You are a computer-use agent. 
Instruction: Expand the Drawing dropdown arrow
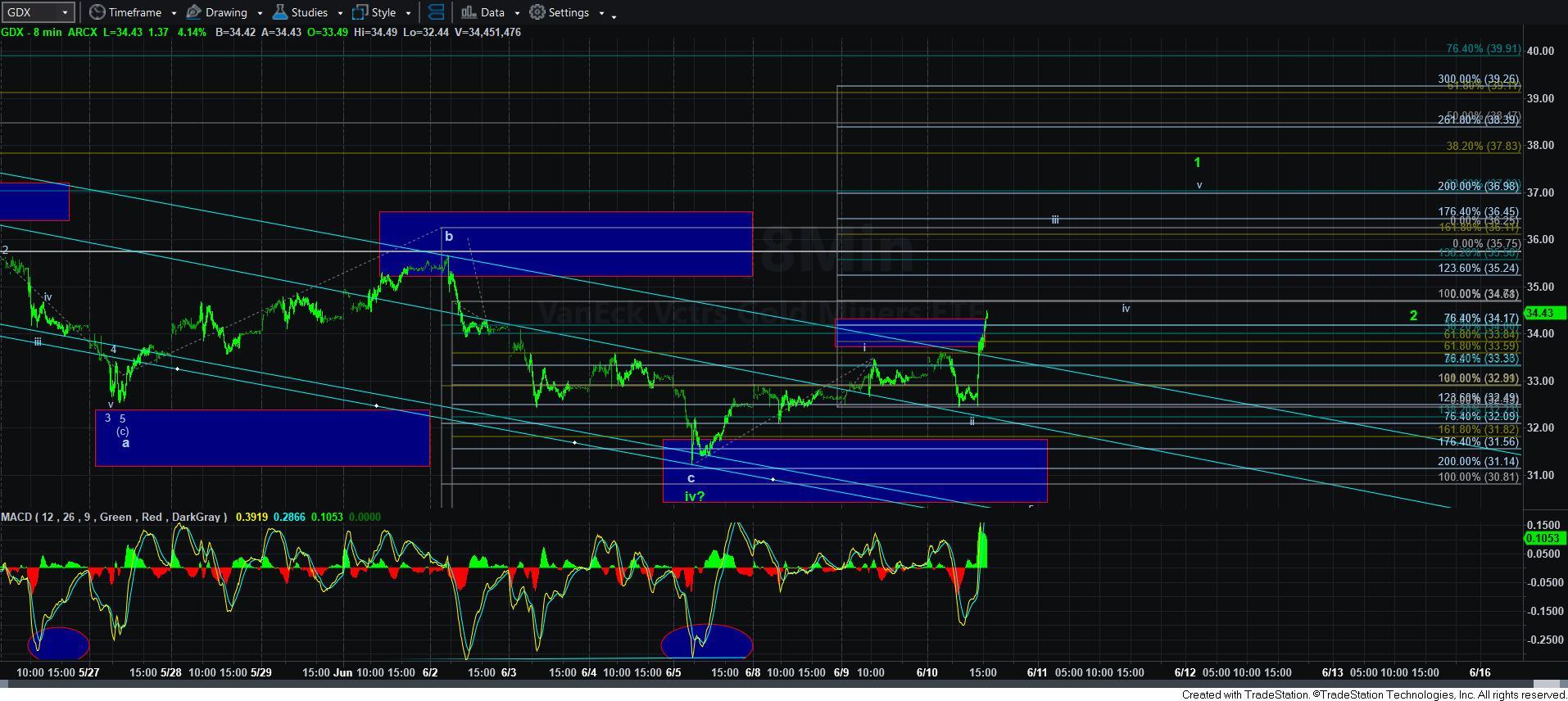tap(260, 13)
